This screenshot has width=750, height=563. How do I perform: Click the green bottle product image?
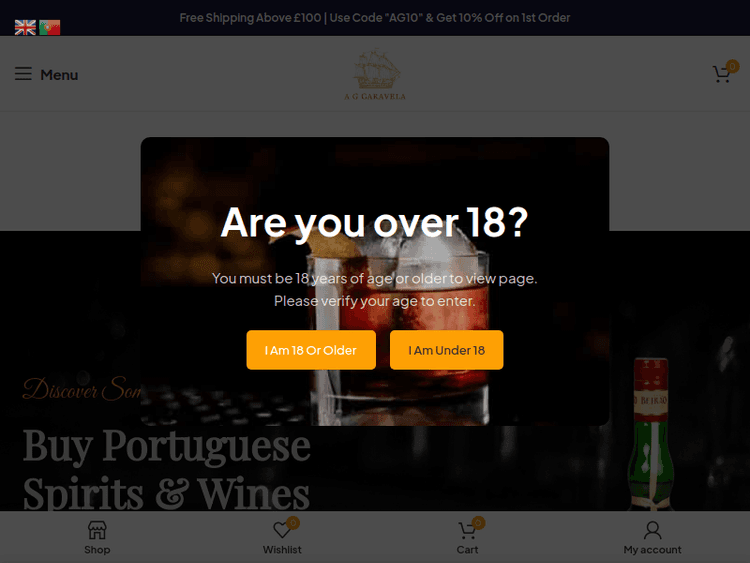pyautogui.click(x=651, y=434)
